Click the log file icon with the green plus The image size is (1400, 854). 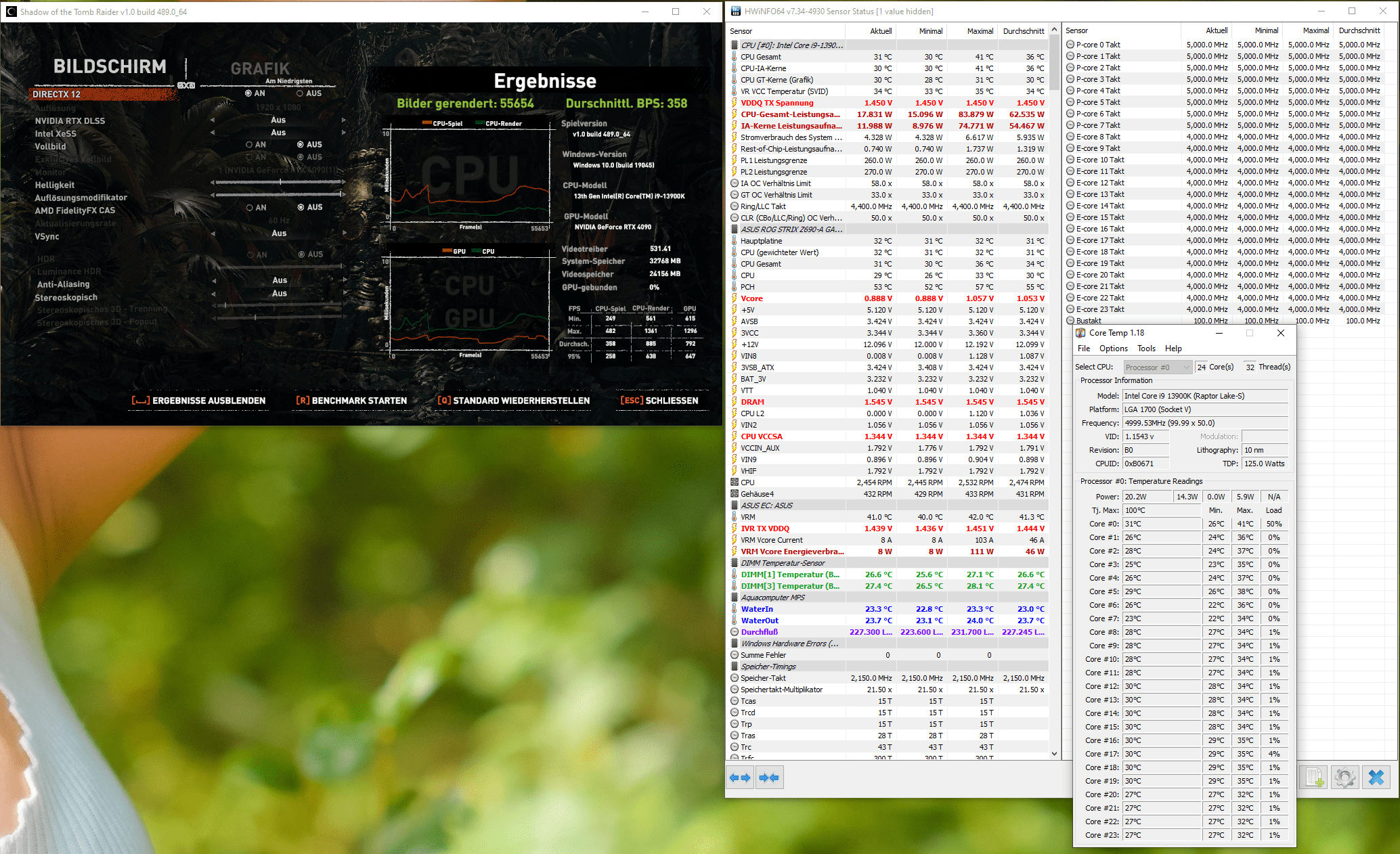coord(1314,778)
